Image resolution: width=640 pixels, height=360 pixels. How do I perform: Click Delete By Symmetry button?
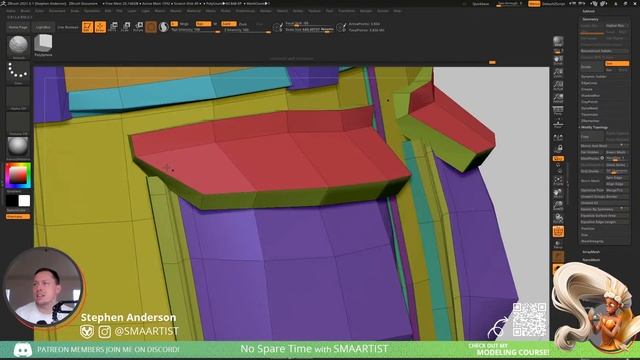pyautogui.click(x=604, y=209)
